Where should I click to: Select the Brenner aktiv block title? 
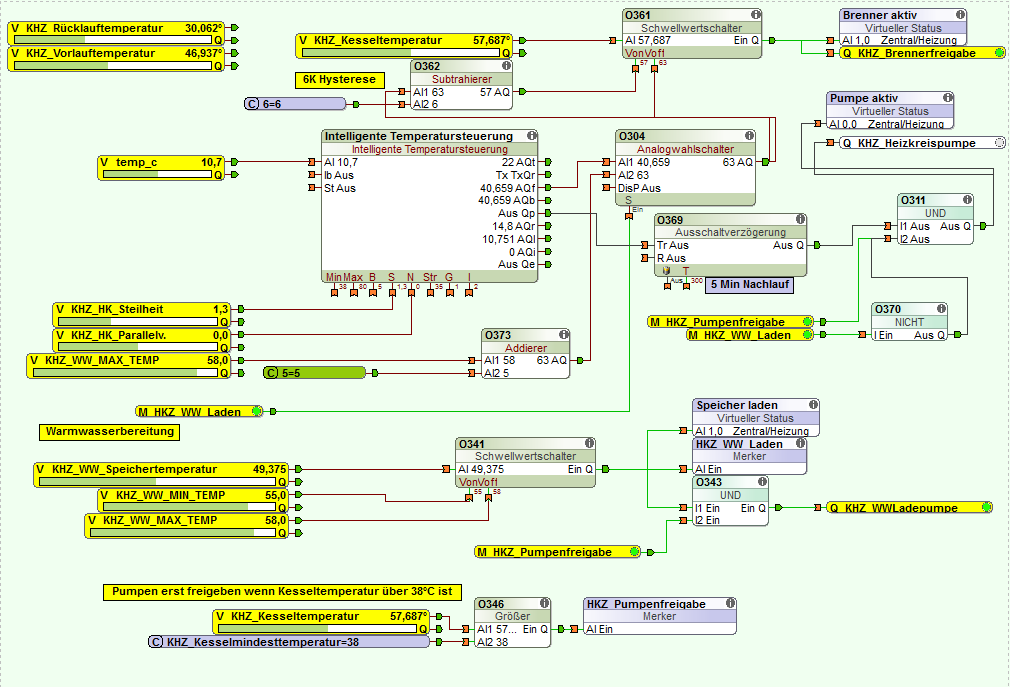(880, 15)
